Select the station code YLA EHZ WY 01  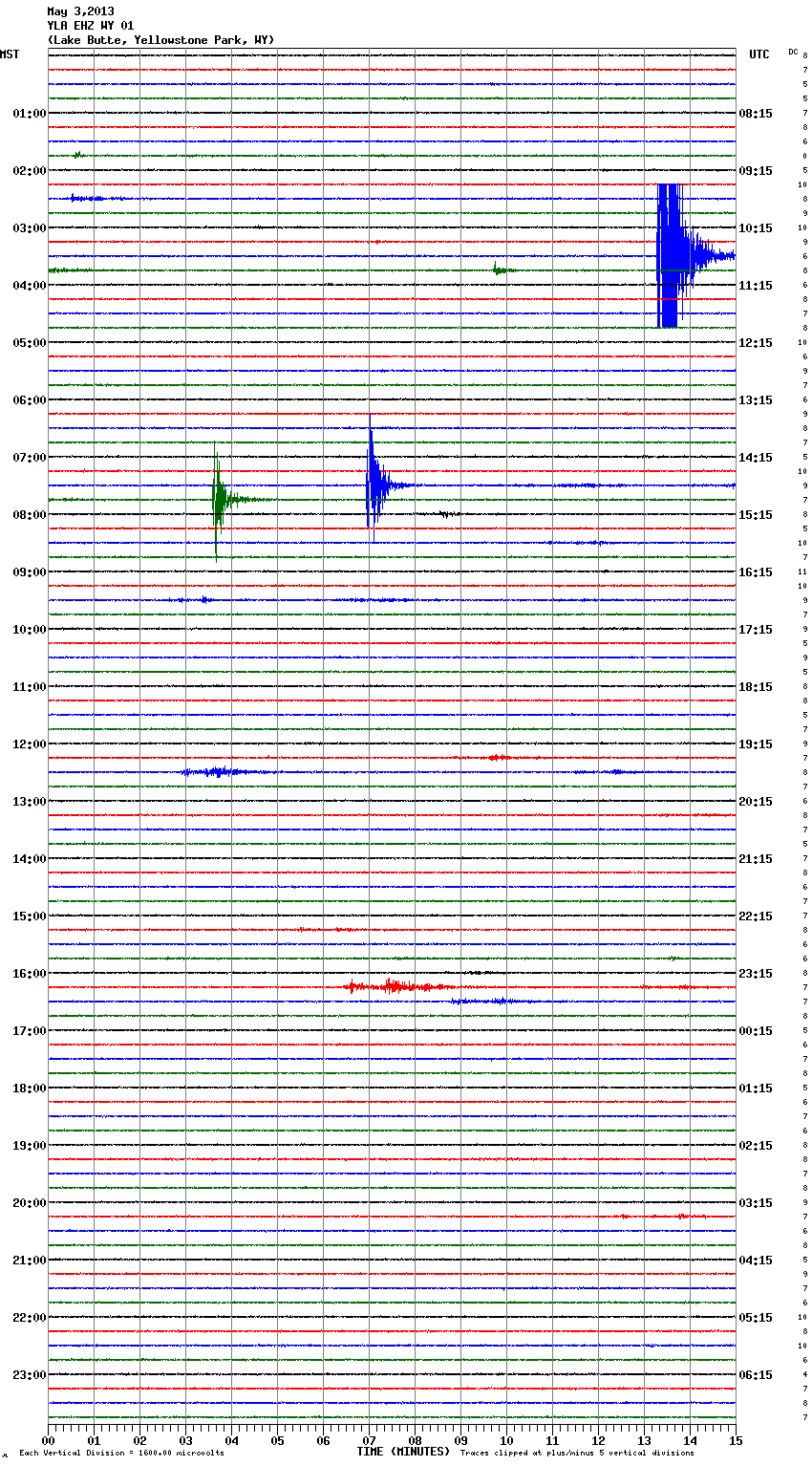[91, 26]
